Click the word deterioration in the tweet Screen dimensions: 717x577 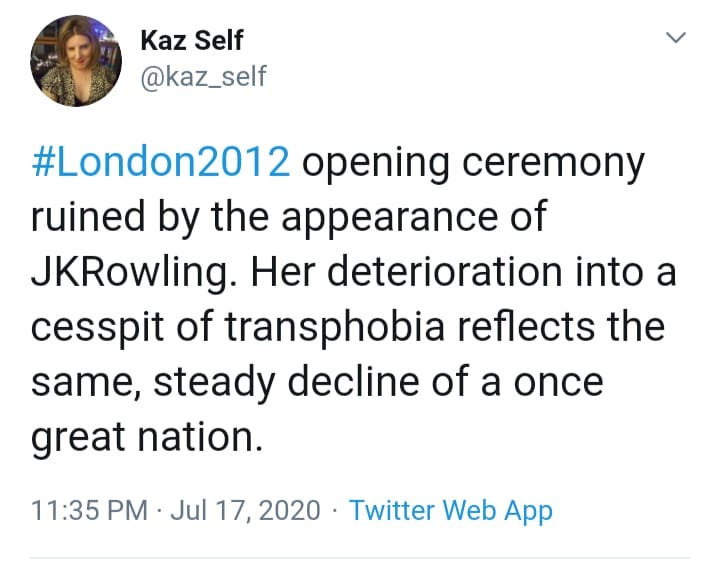click(x=444, y=272)
